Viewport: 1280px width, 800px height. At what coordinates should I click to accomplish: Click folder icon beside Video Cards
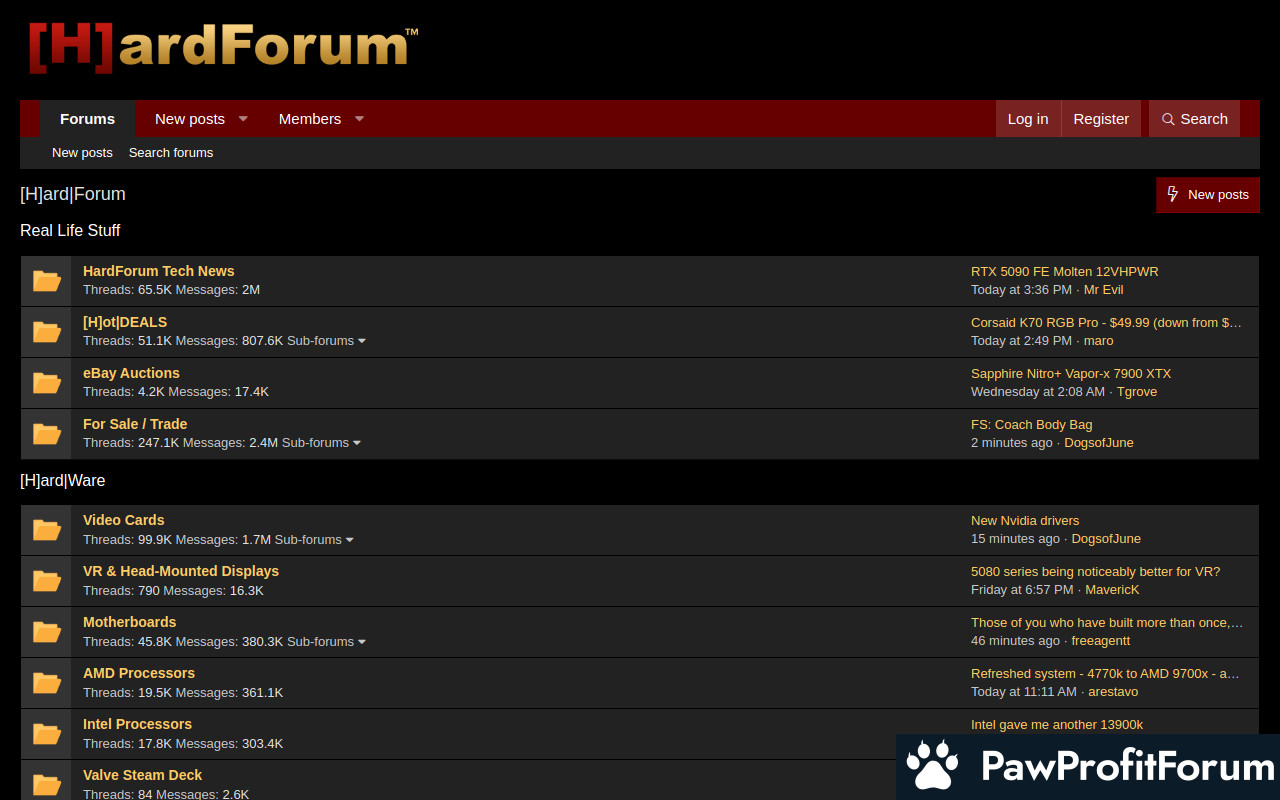(47, 530)
